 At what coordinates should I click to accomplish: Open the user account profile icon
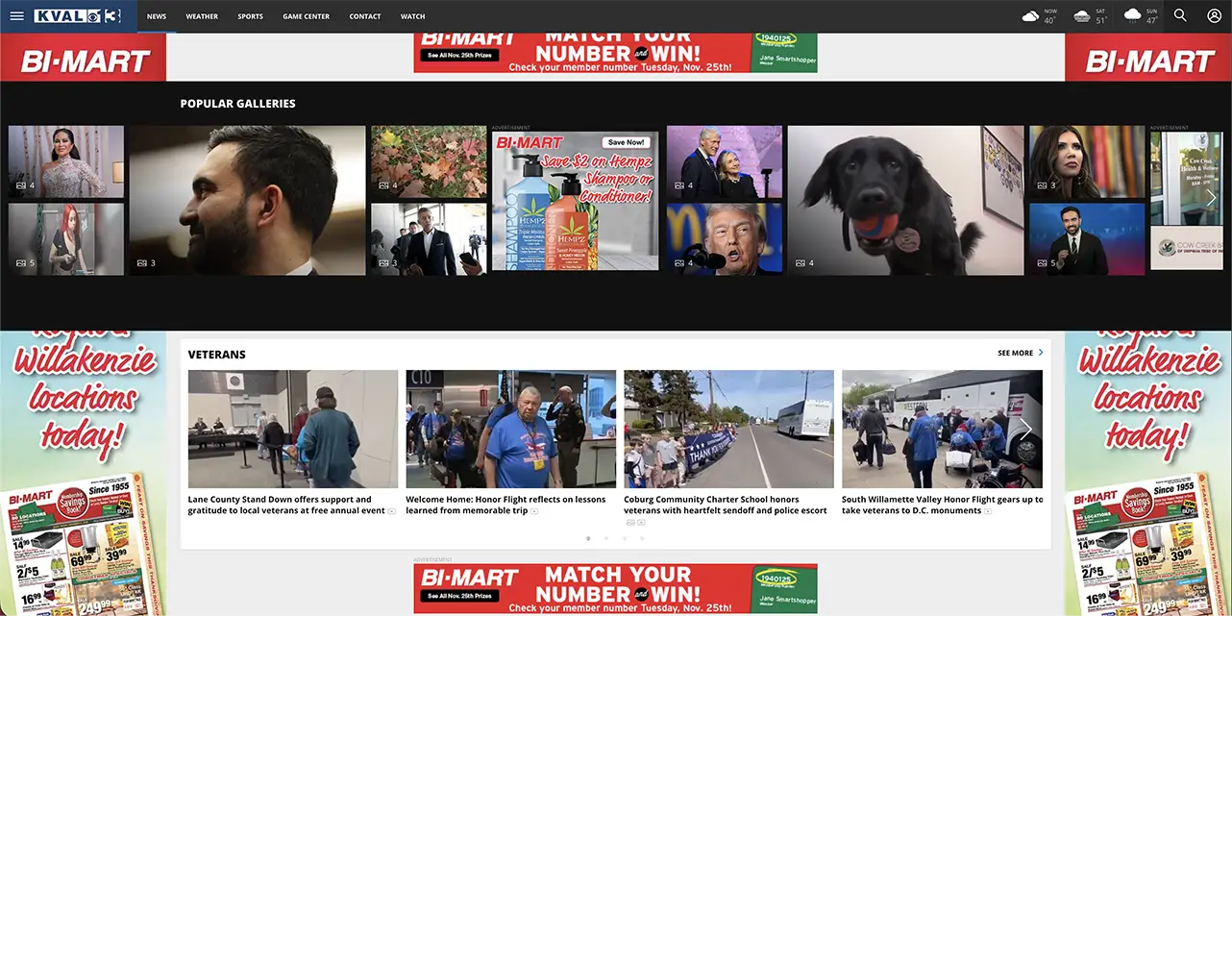[x=1214, y=15]
